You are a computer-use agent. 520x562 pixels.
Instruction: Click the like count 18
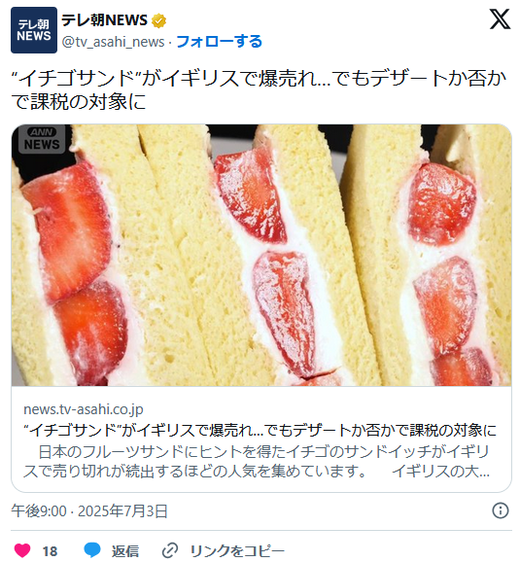click(50, 551)
